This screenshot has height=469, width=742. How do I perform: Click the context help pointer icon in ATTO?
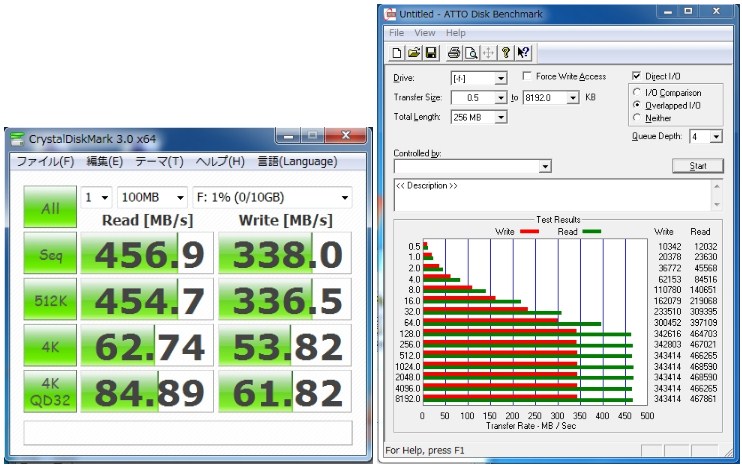pos(523,53)
